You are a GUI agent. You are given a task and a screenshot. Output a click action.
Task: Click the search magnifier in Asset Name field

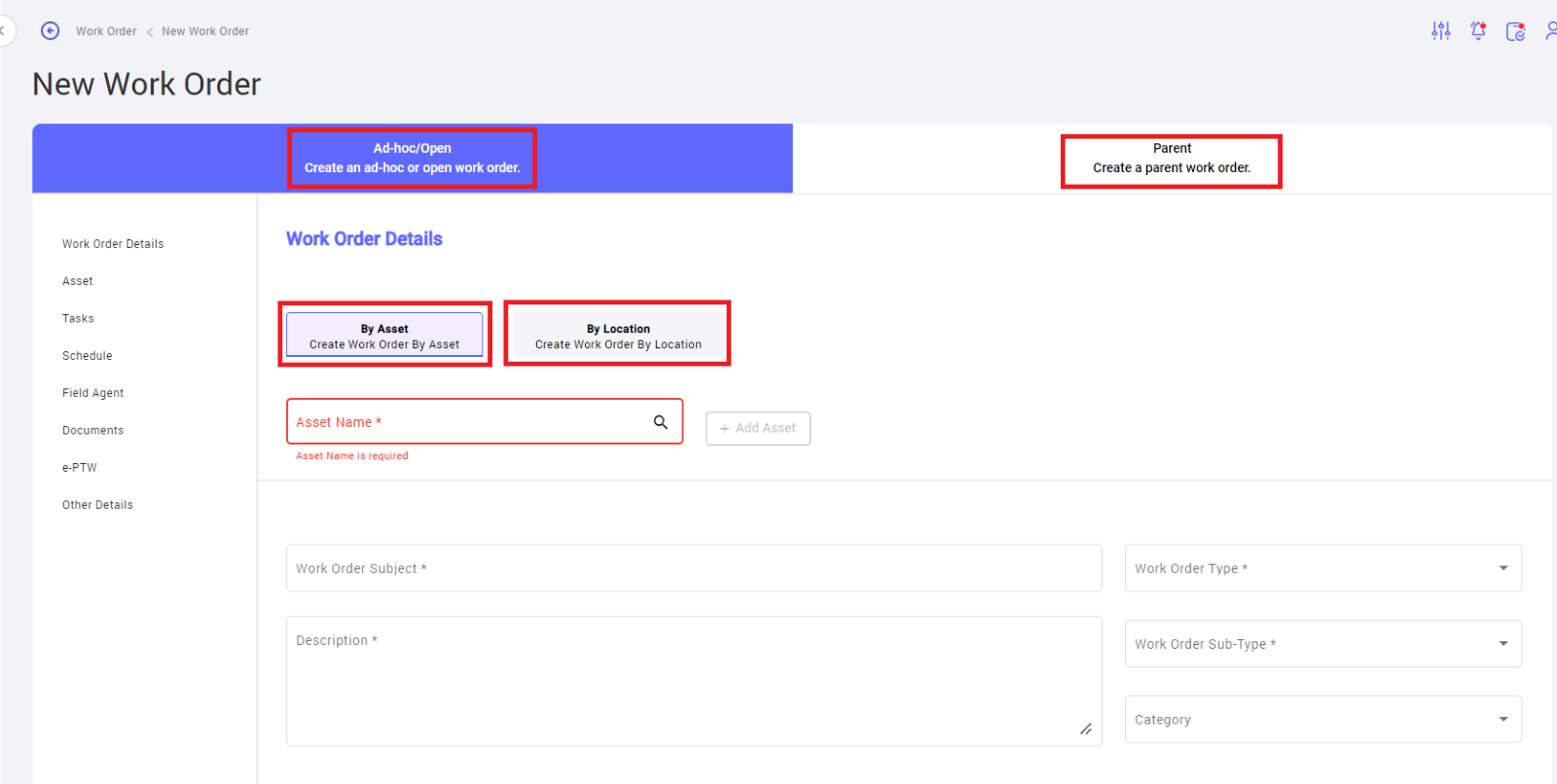(x=661, y=422)
